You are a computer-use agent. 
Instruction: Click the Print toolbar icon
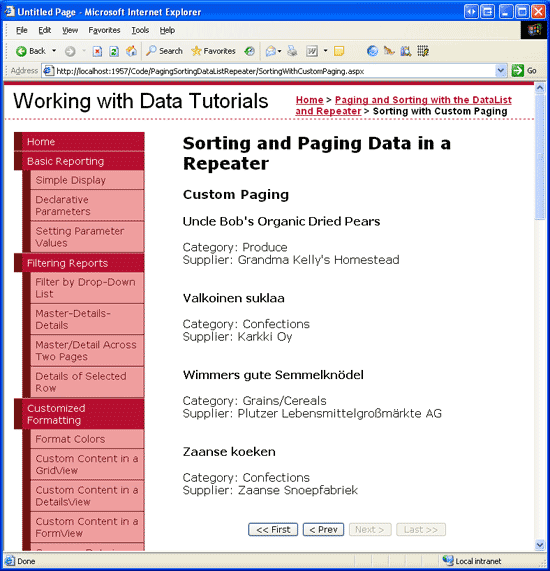[x=292, y=51]
